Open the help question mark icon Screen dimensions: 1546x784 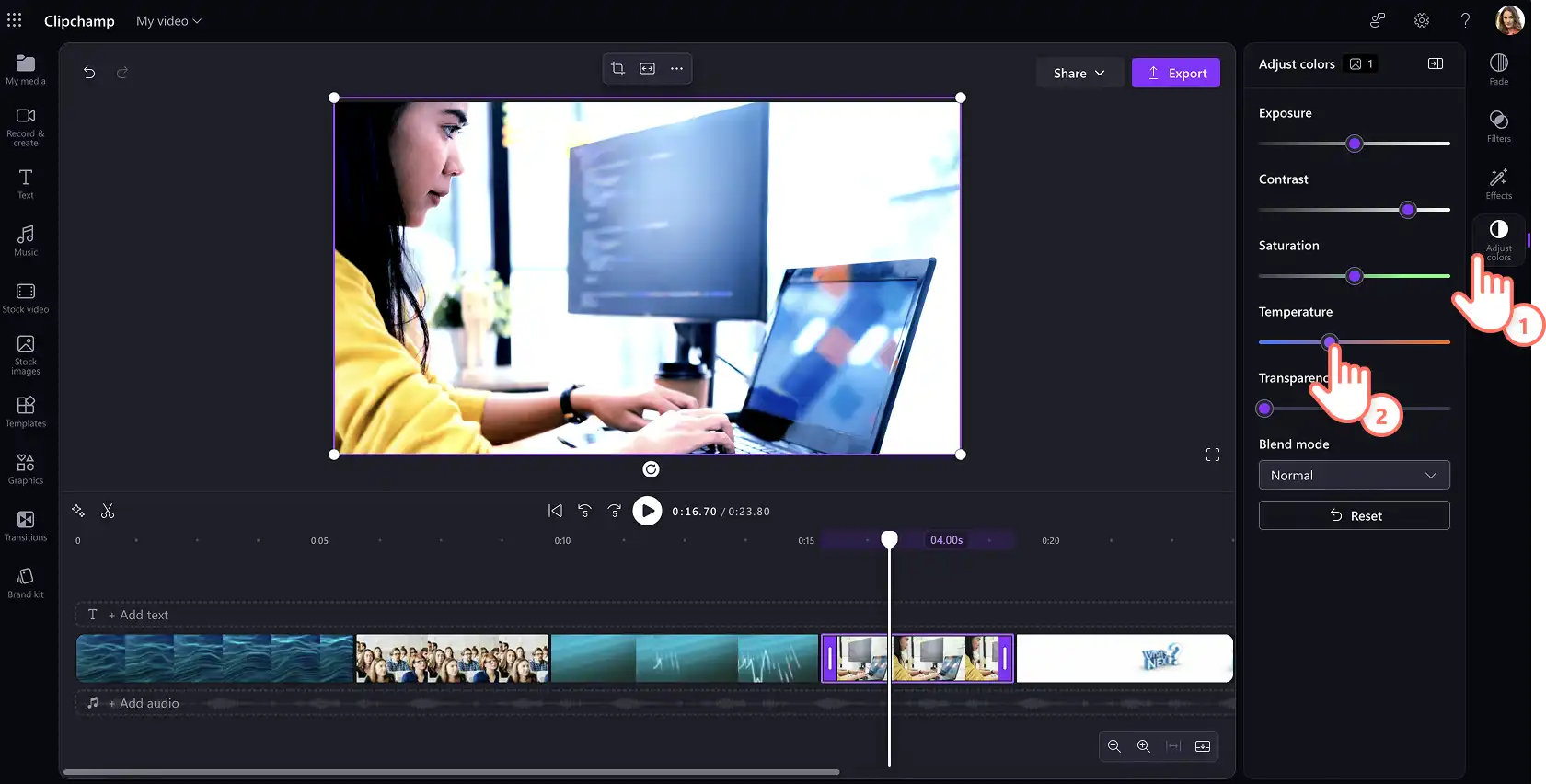1465,20
